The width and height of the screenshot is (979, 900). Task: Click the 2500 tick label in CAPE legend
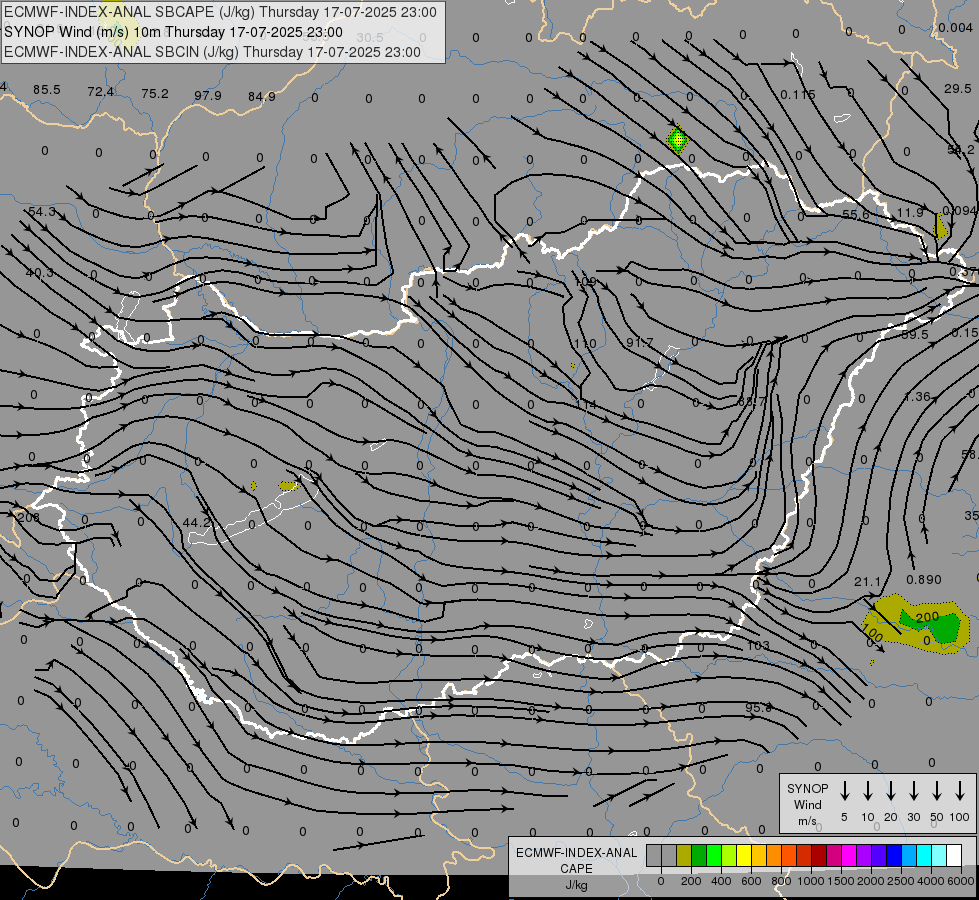[x=900, y=881]
